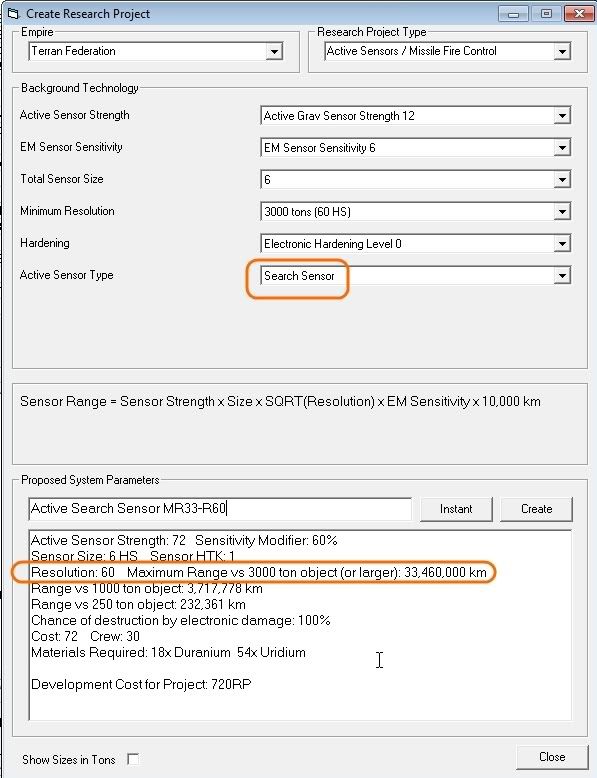The height and width of the screenshot is (778, 597).
Task: Click the window icon in the title bar
Action: coord(13,13)
